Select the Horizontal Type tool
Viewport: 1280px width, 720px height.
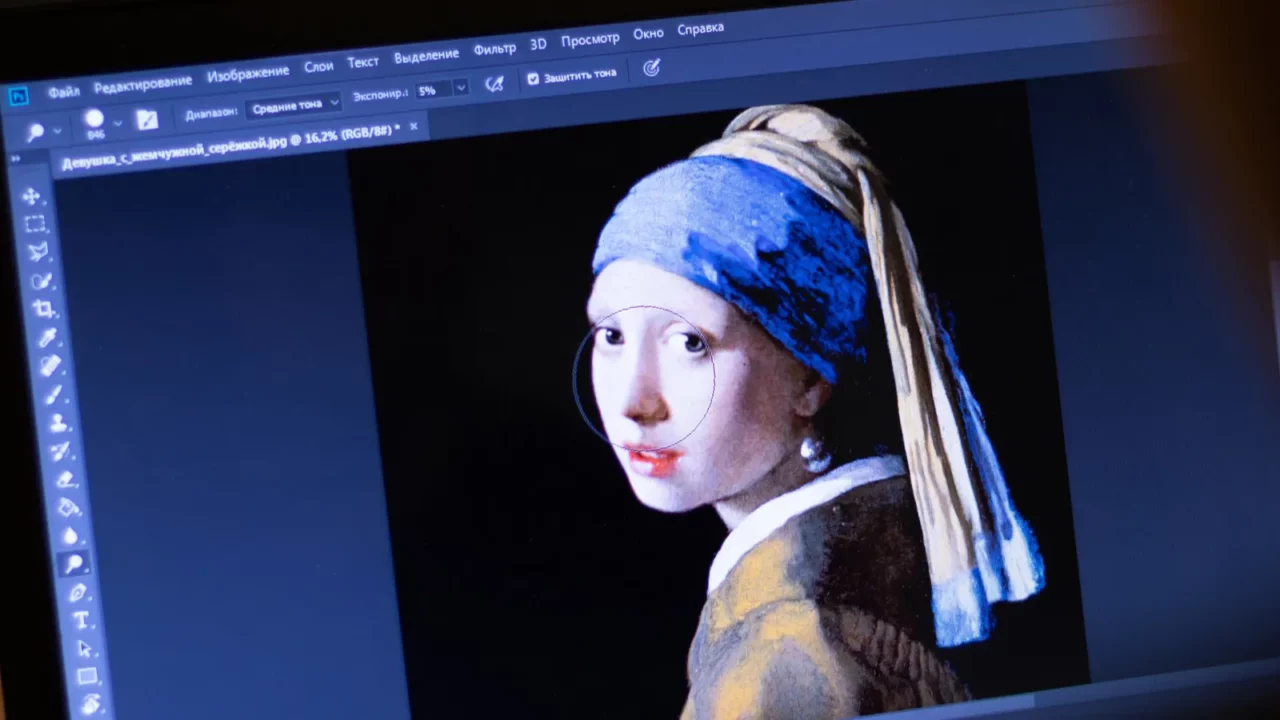81,621
